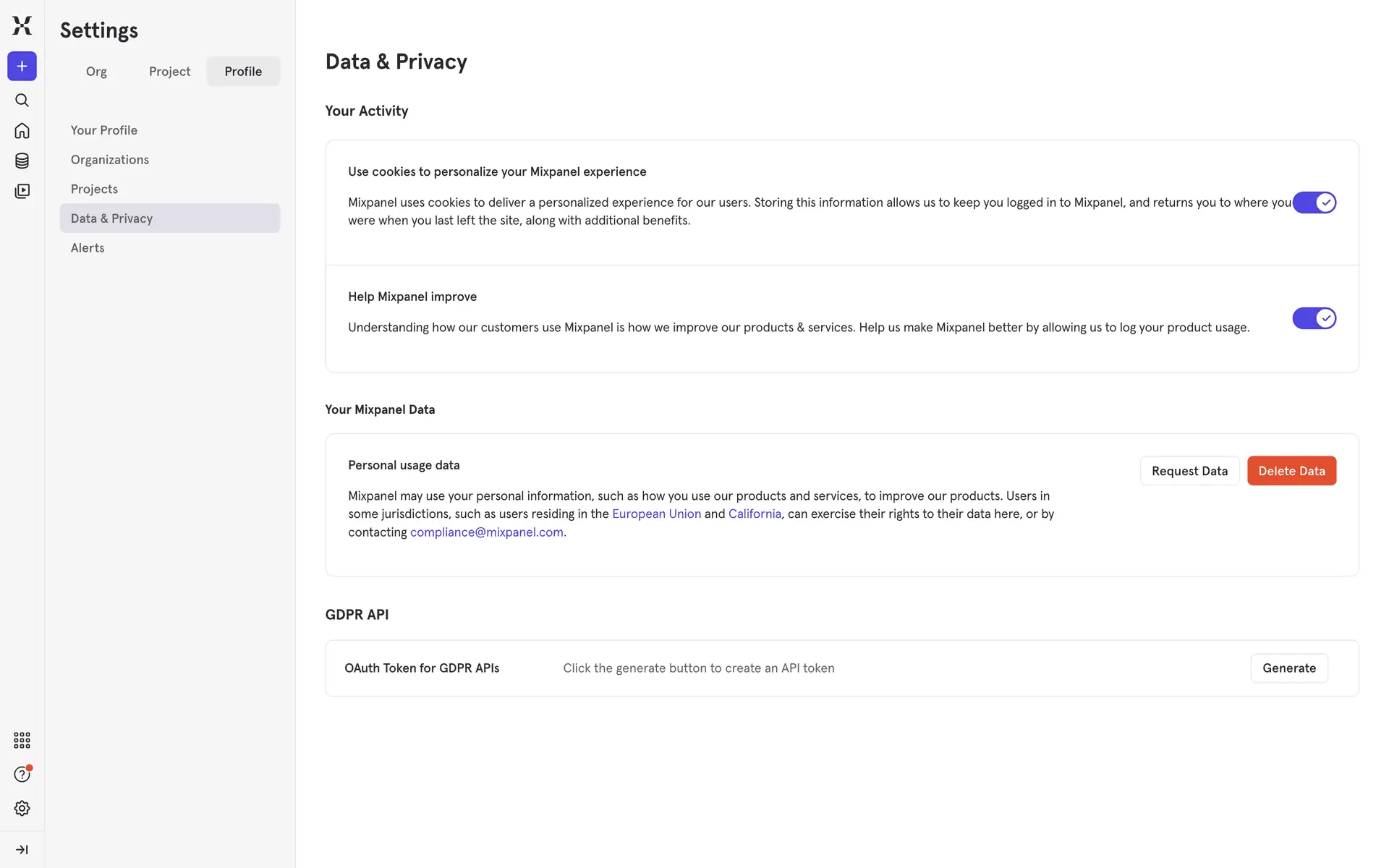
Task: Click the purple plus create button
Action: (22, 67)
